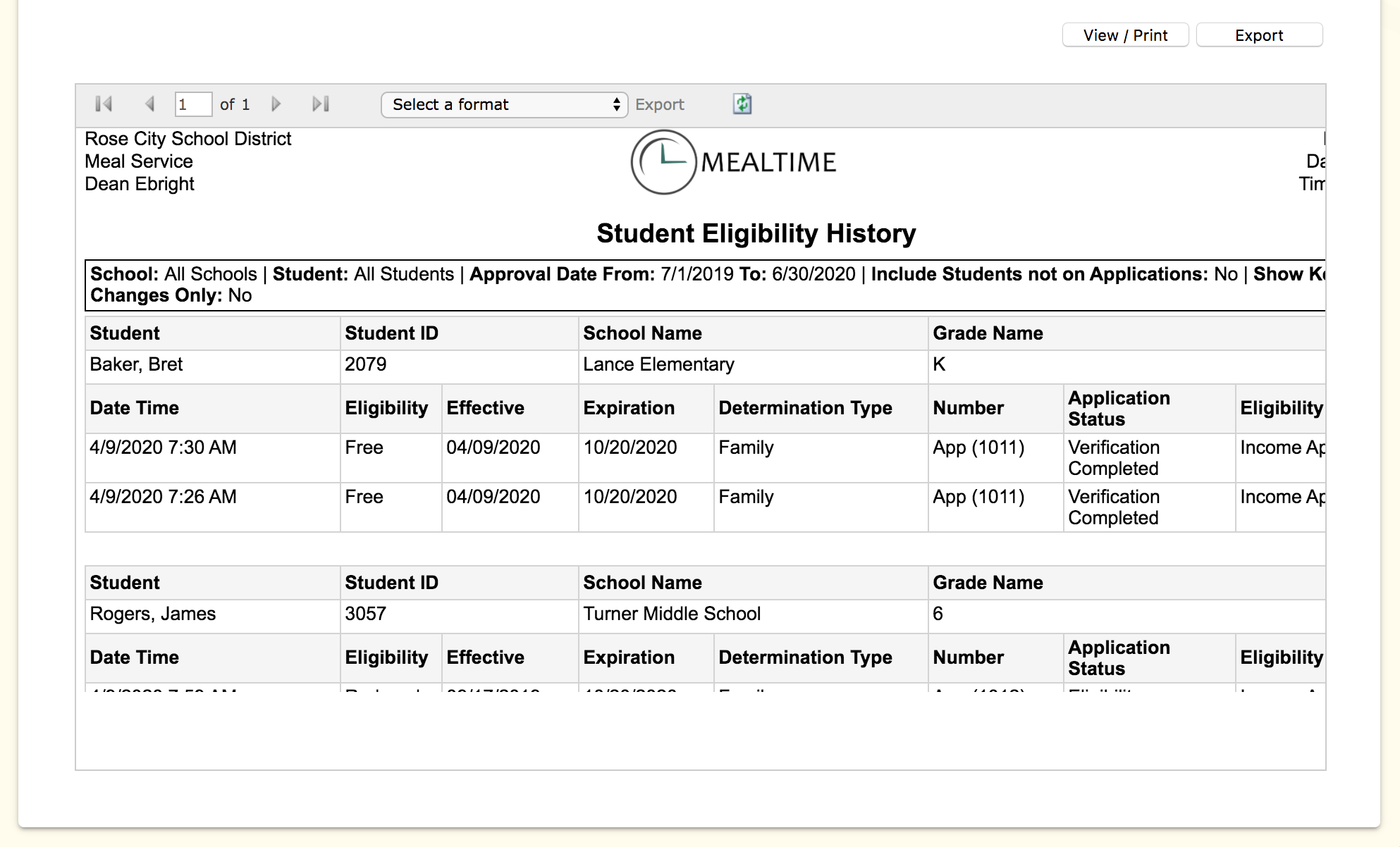Click the toolbar Export link

tap(659, 104)
